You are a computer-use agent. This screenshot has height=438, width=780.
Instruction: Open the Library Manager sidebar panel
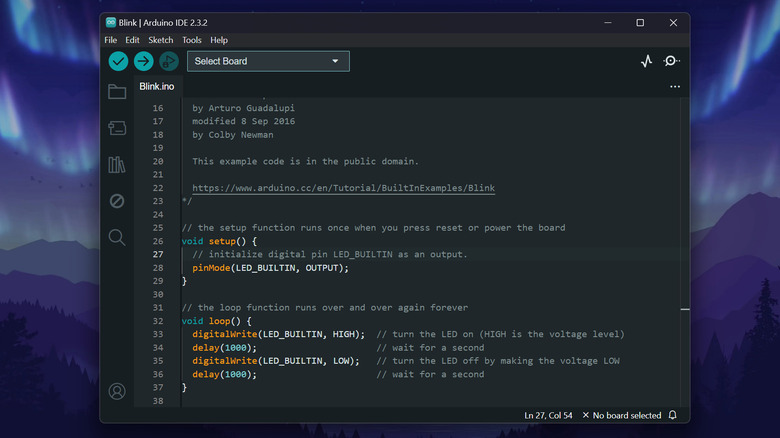117,165
